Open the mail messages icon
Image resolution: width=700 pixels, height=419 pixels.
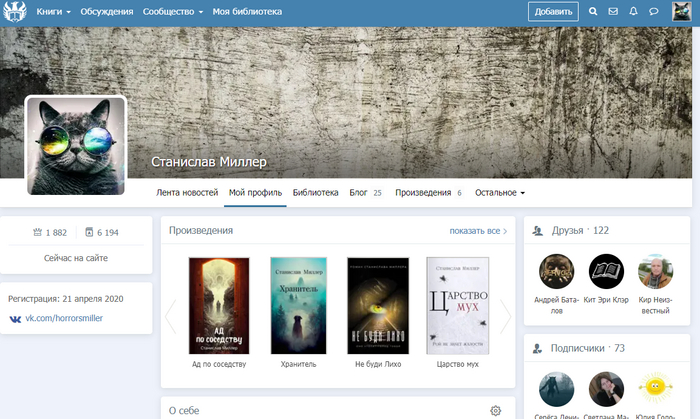point(613,12)
